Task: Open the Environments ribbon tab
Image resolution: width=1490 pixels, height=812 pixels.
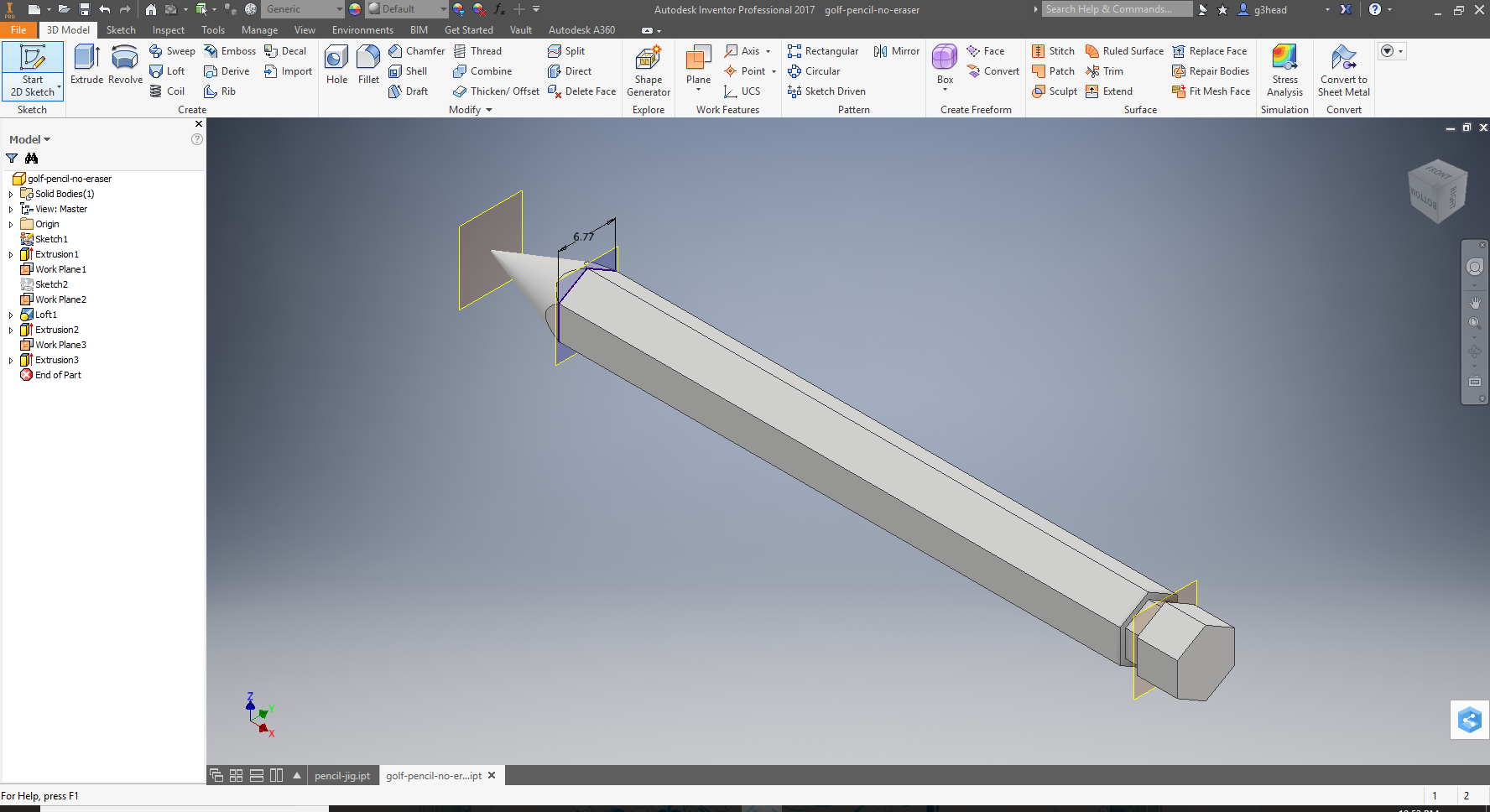Action: 362,30
